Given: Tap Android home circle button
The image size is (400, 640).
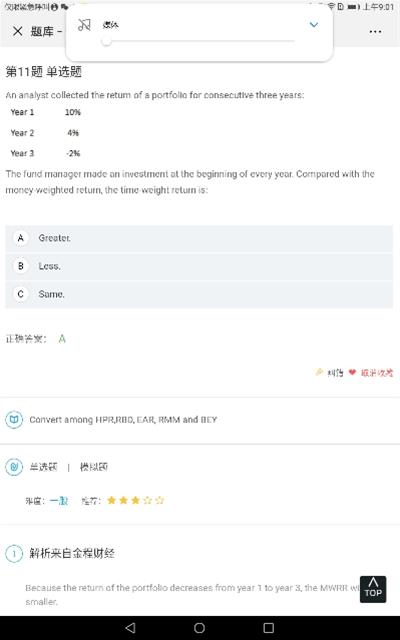Looking at the screenshot, I should click(199, 628).
